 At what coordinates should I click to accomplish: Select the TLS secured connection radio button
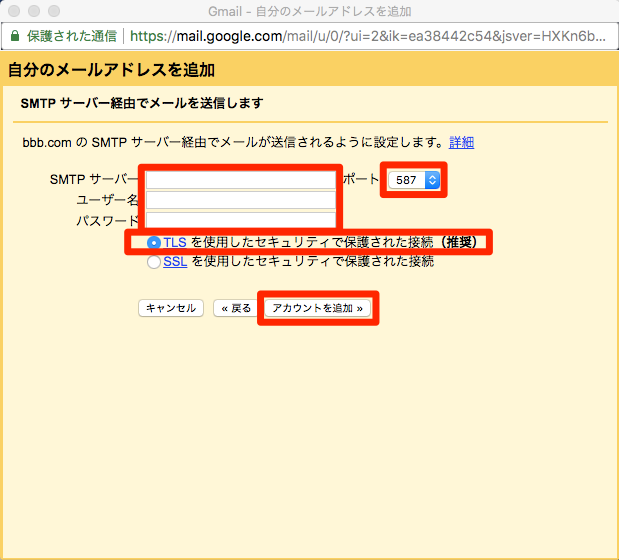[154, 242]
